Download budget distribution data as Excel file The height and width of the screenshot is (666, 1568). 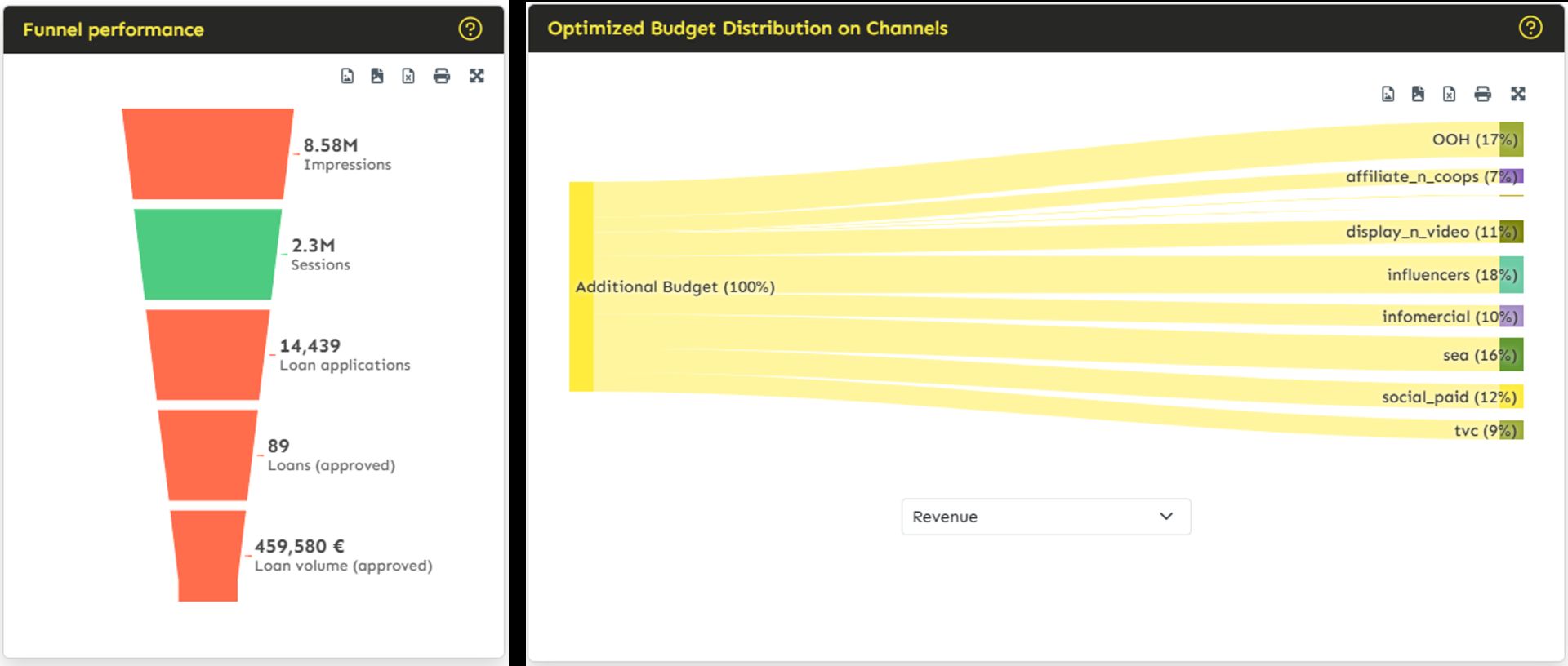click(x=1450, y=94)
